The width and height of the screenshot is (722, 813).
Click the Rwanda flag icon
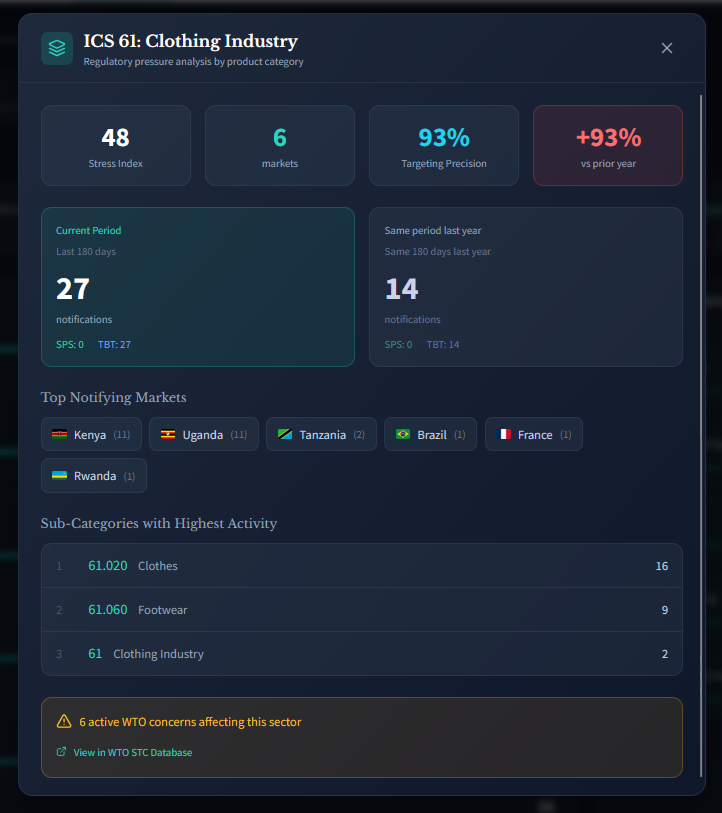(60, 476)
